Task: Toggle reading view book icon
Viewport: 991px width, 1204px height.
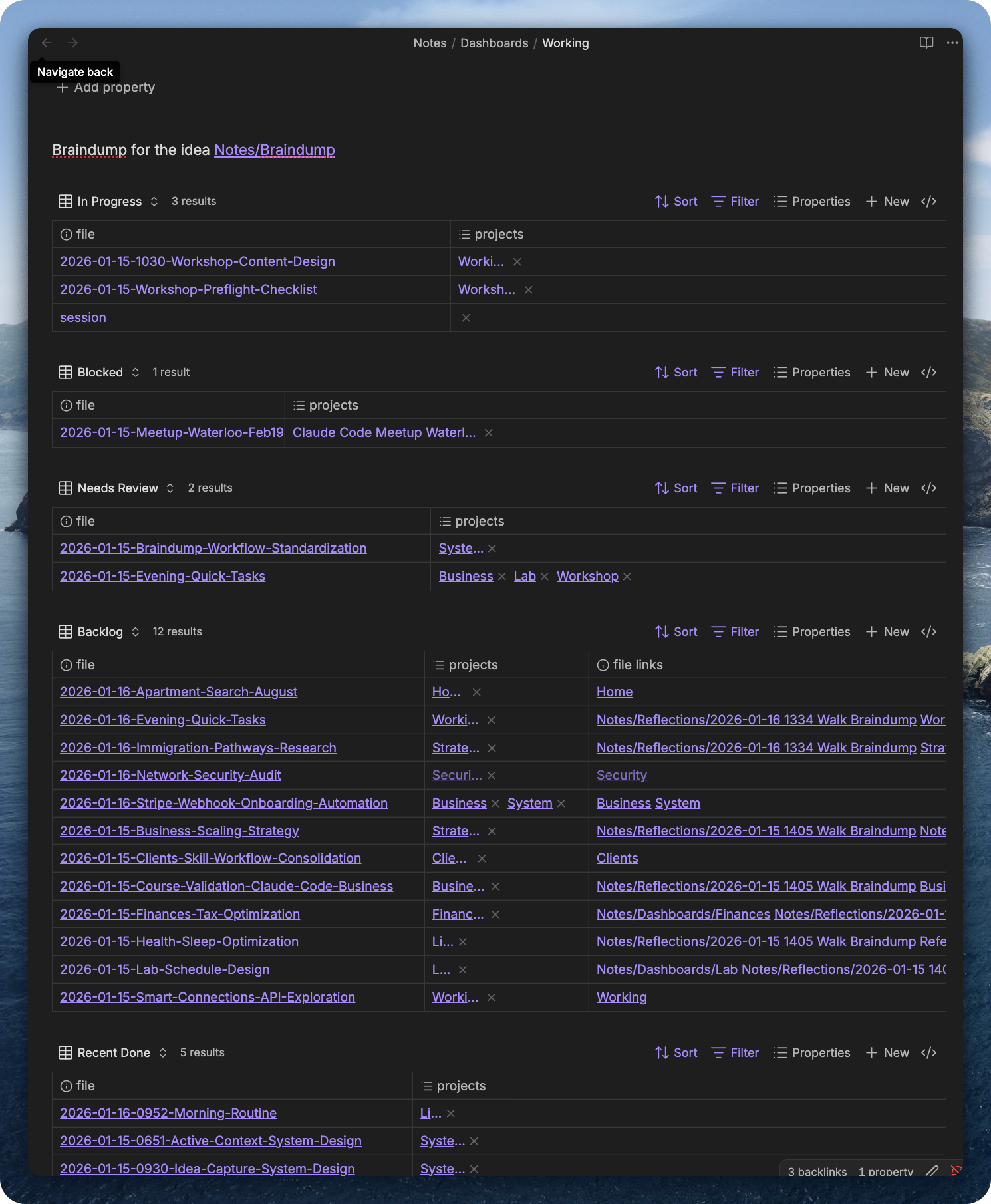Action: click(926, 43)
